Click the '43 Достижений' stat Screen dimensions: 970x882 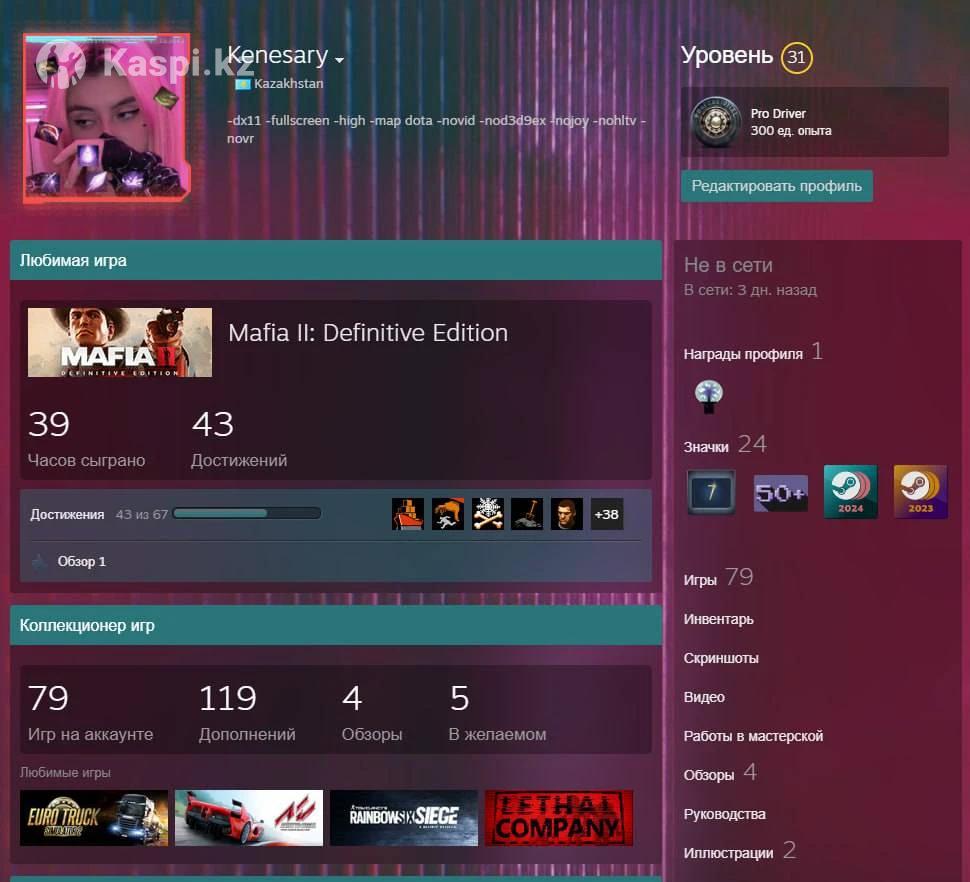[x=239, y=439]
